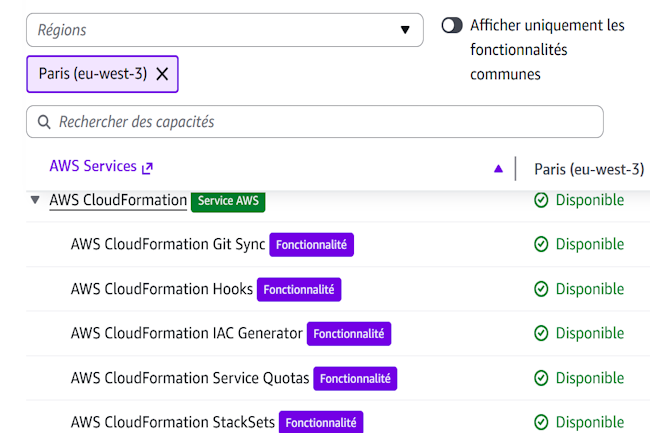Click the Hooks available checkmark icon
Image resolution: width=650 pixels, height=433 pixels.
click(x=541, y=289)
